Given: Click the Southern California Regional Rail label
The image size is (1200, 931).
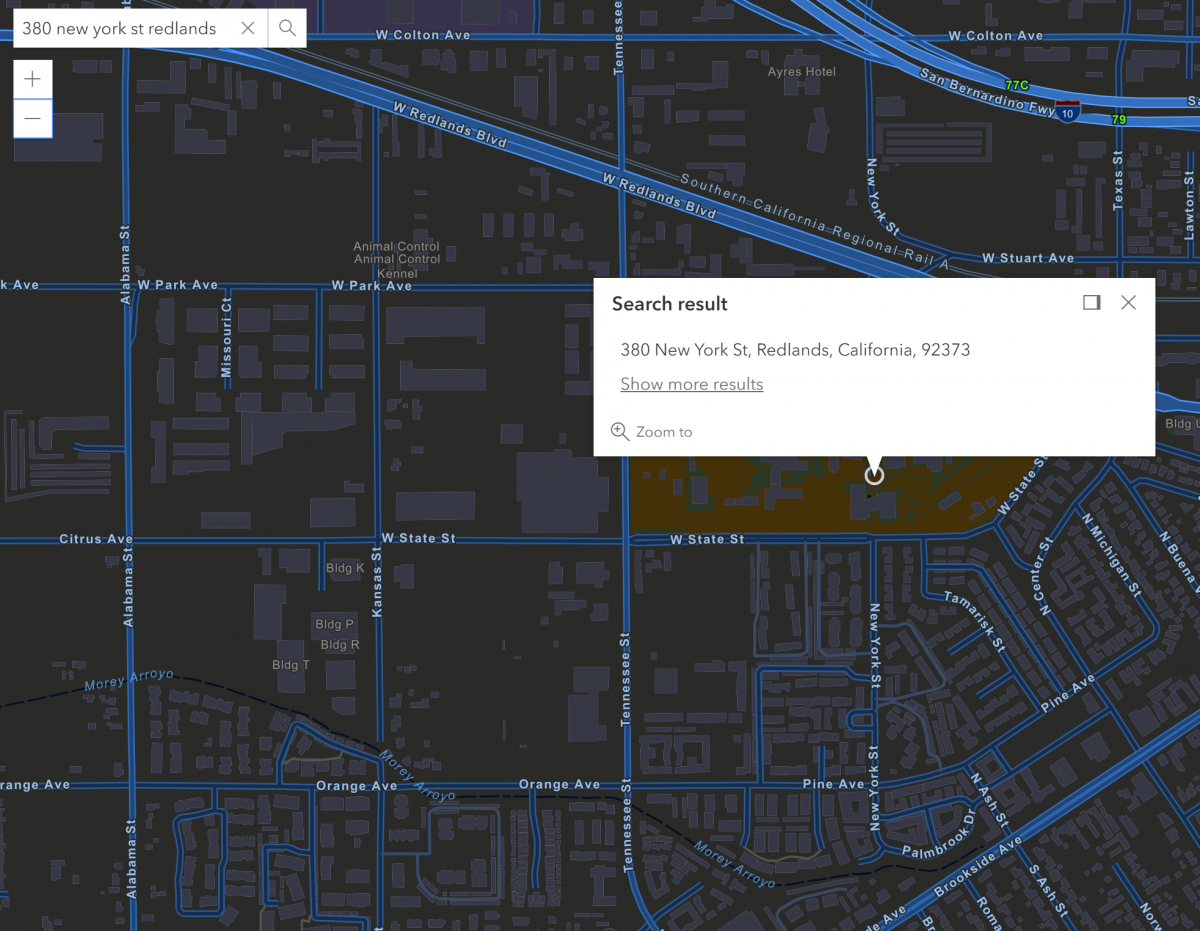Looking at the screenshot, I should [x=813, y=222].
